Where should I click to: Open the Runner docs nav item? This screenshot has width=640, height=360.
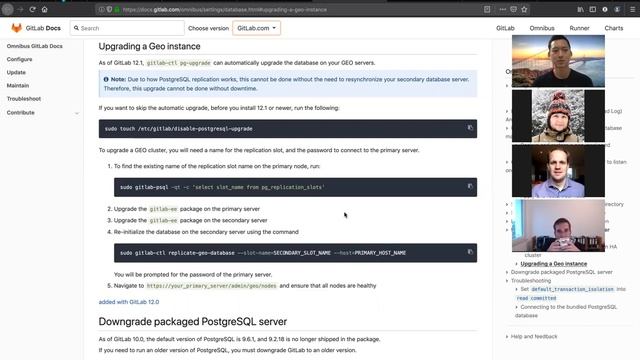tap(579, 28)
